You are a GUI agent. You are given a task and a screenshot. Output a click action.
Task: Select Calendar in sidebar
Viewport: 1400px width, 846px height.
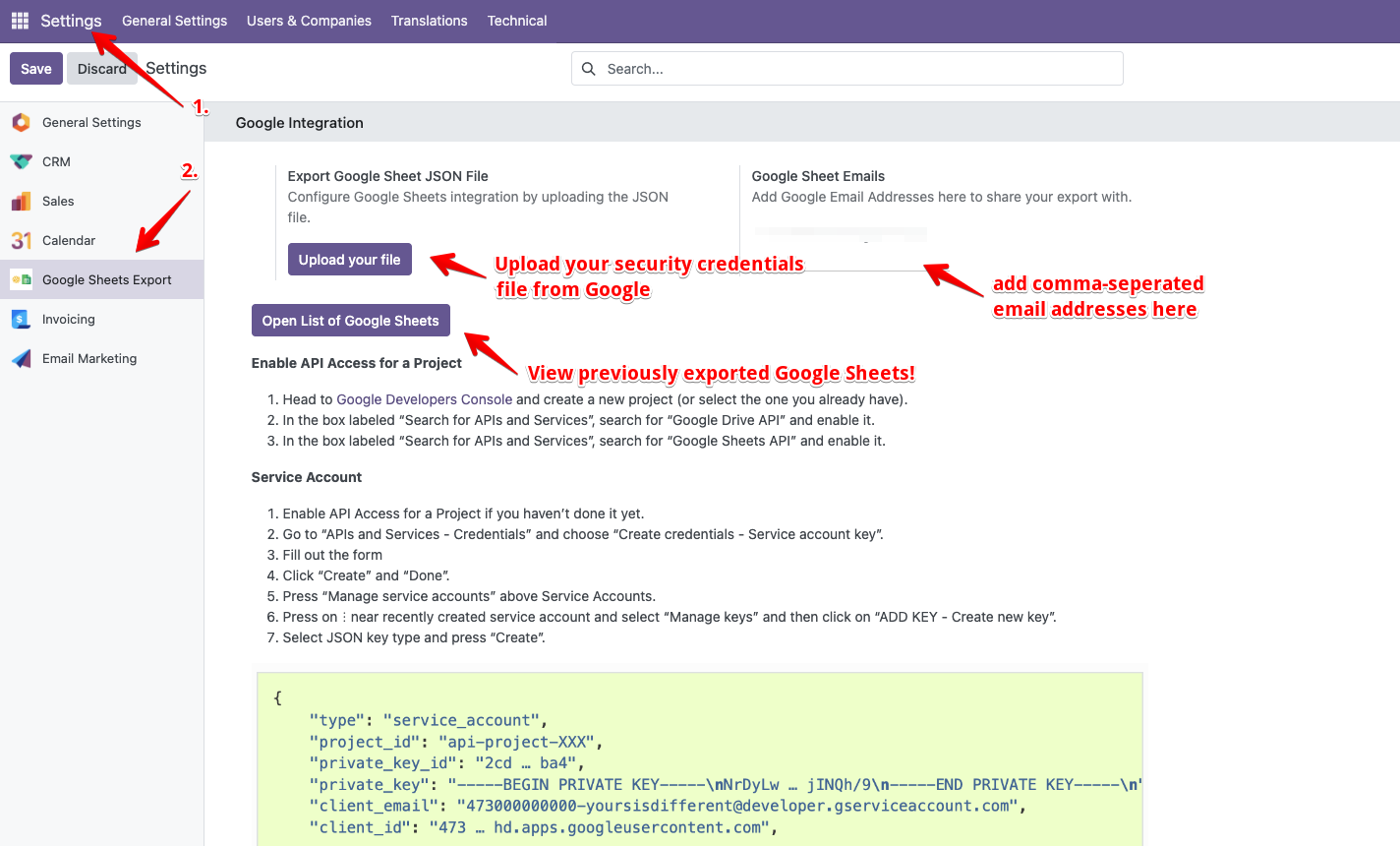tap(102, 240)
